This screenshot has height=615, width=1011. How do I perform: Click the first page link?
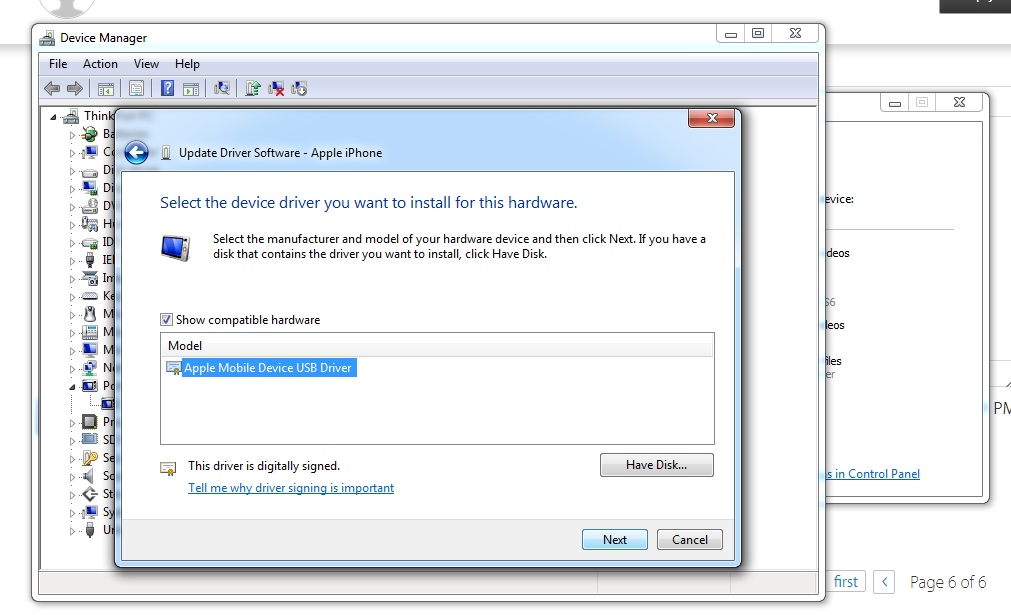point(845,582)
